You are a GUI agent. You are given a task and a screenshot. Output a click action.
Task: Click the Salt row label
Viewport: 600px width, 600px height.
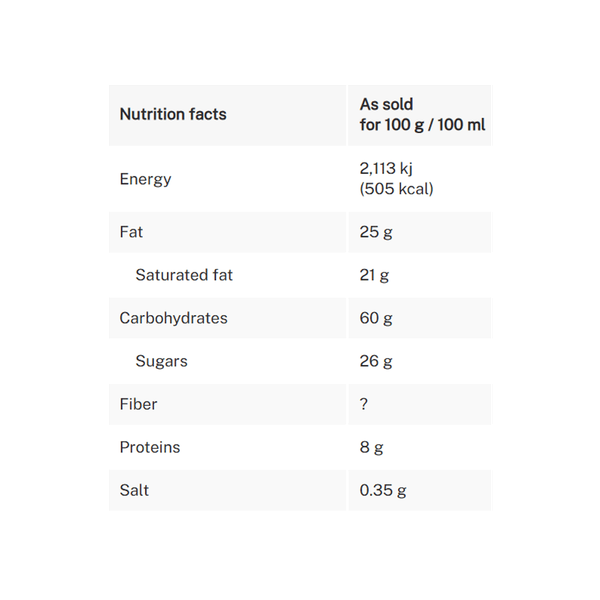135,490
